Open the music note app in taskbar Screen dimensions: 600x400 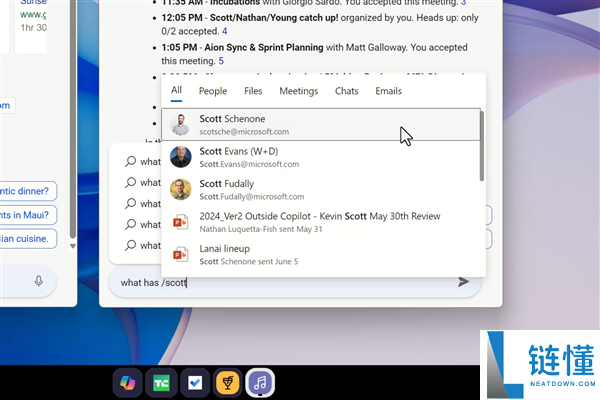coord(260,382)
